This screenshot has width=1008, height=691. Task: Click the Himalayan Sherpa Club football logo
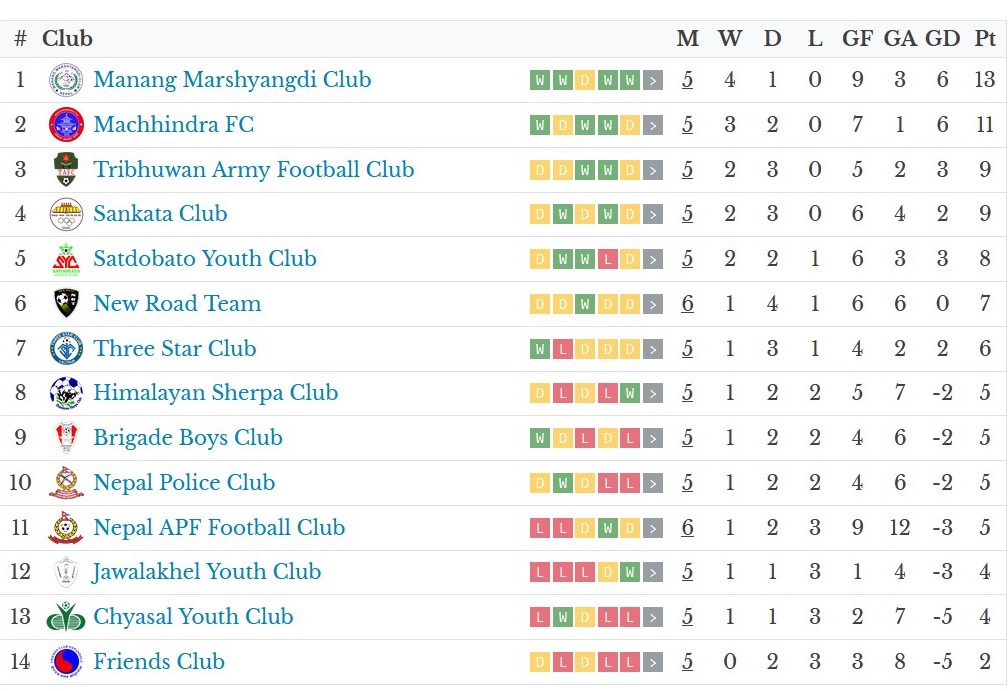(66, 393)
